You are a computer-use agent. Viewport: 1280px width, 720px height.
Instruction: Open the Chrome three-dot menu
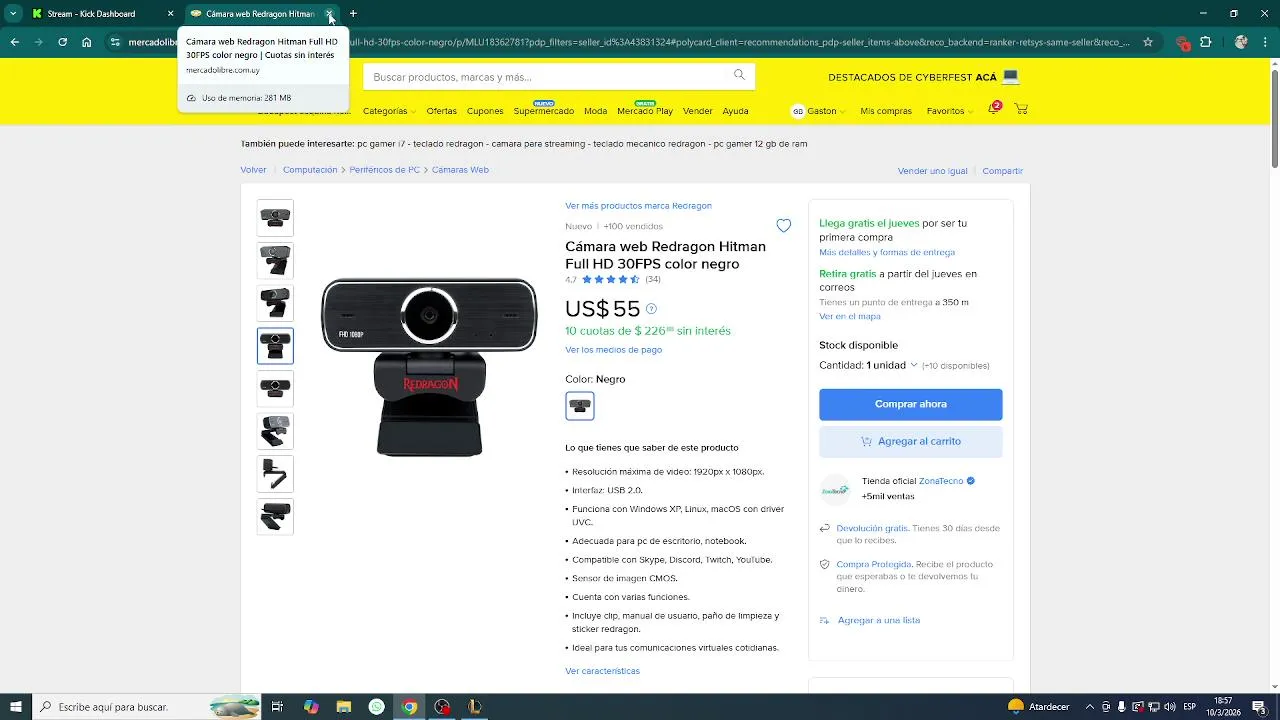1265,42
